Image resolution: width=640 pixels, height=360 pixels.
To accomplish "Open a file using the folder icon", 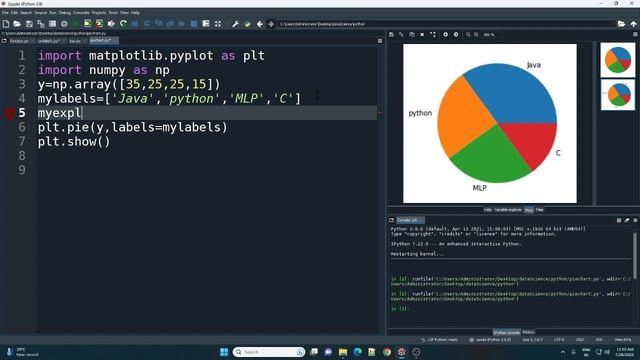I will [17, 24].
